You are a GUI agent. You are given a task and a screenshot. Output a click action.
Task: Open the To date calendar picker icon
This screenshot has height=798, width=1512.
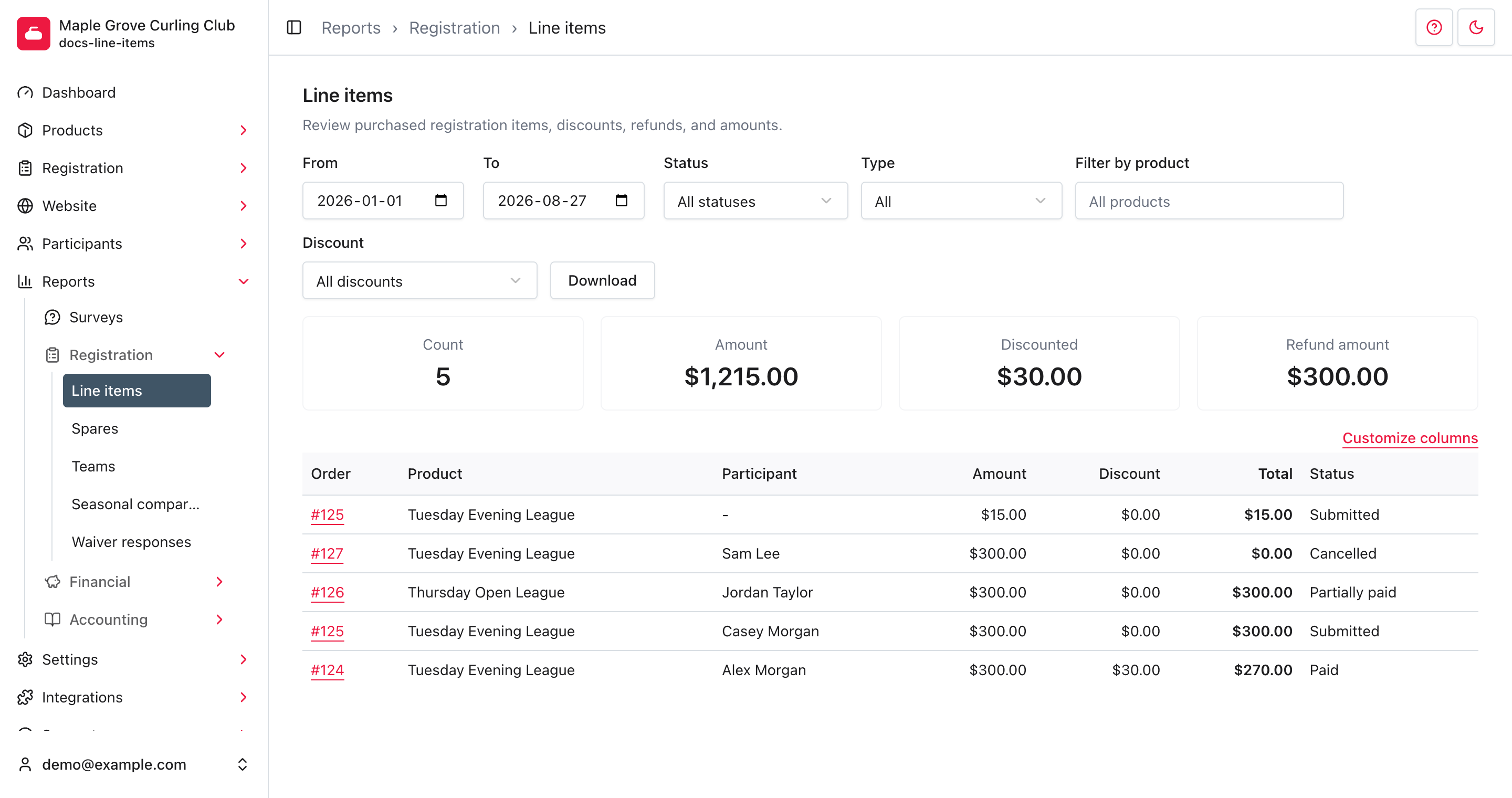point(622,201)
